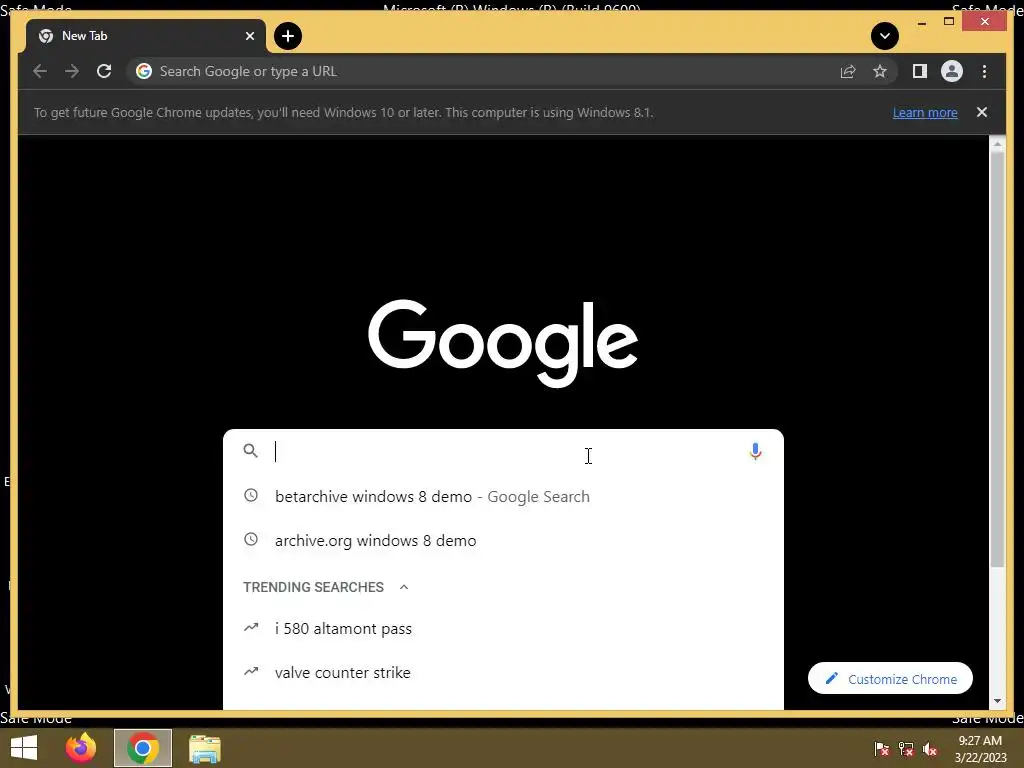Click the network tray icon

[x=906, y=748]
